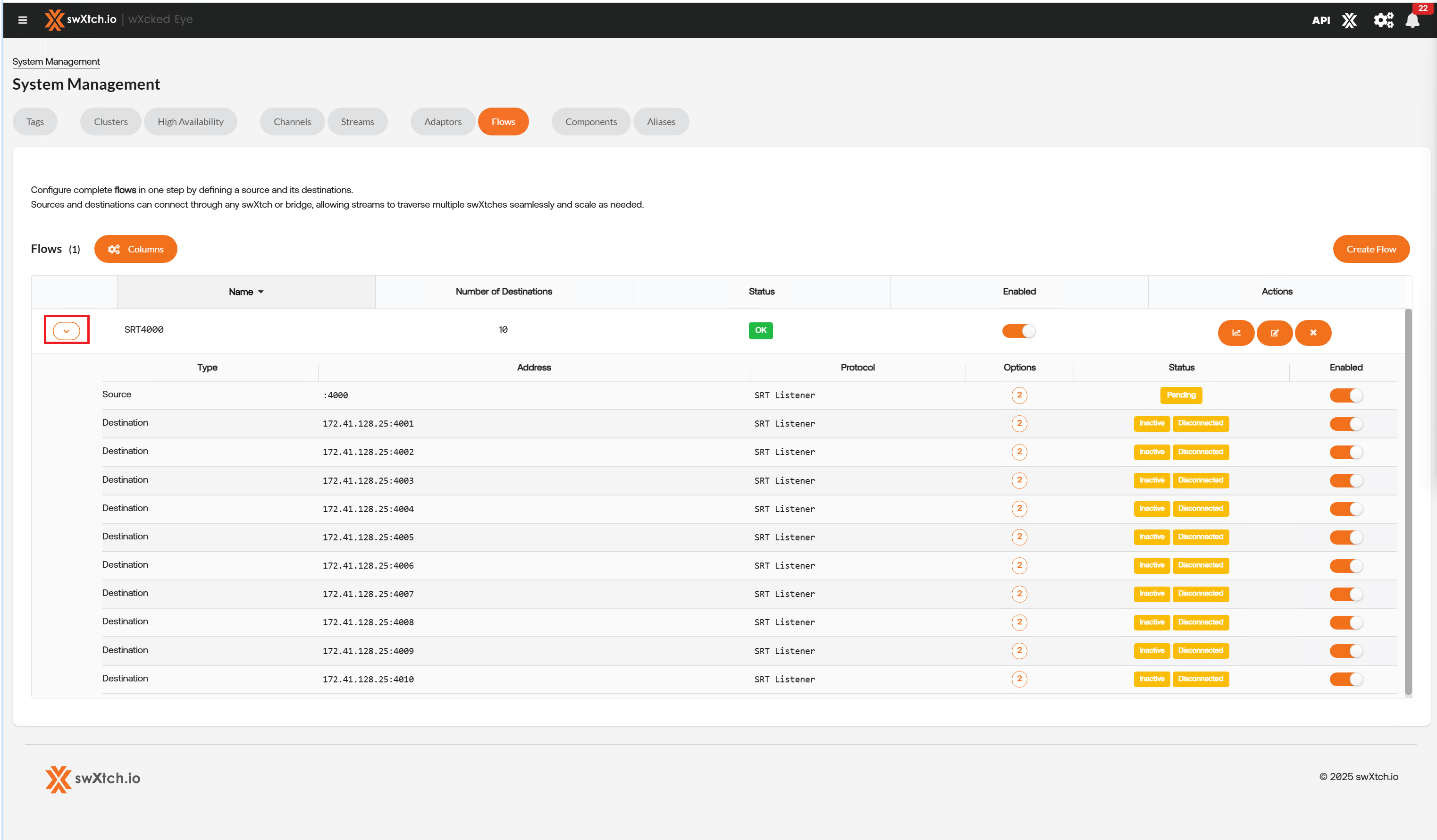Screen dimensions: 1437x840
Task: Click the flows table vertical scrollbar
Action: point(1408,502)
